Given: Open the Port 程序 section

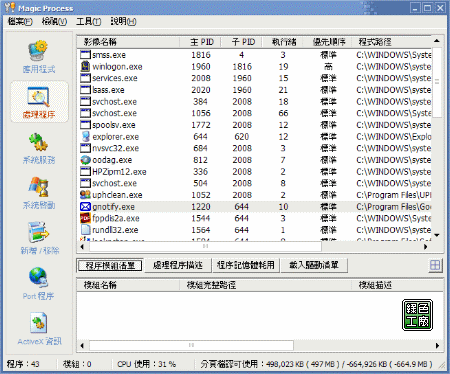Looking at the screenshot, I should pyautogui.click(x=39, y=284).
